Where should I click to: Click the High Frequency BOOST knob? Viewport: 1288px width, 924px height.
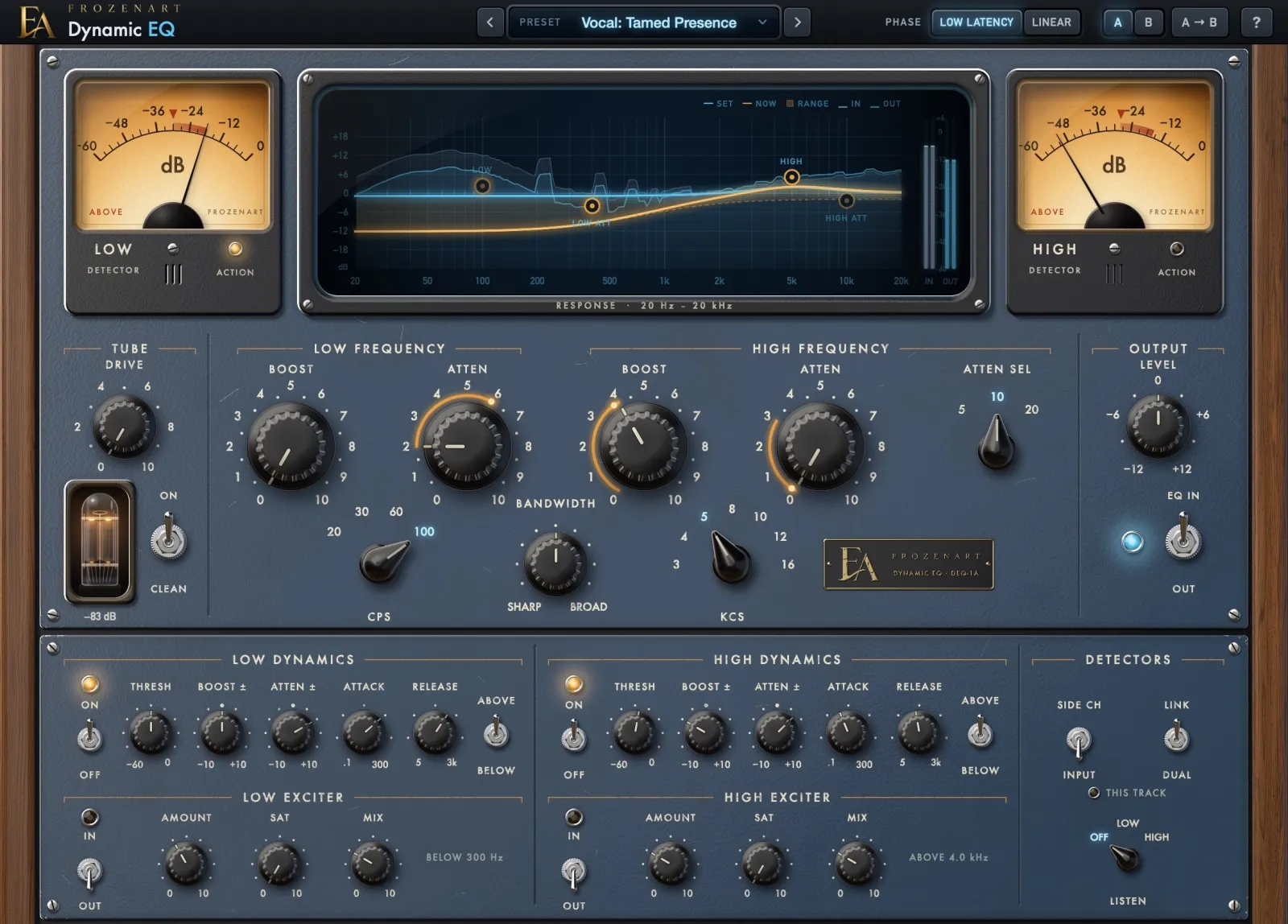(x=643, y=445)
